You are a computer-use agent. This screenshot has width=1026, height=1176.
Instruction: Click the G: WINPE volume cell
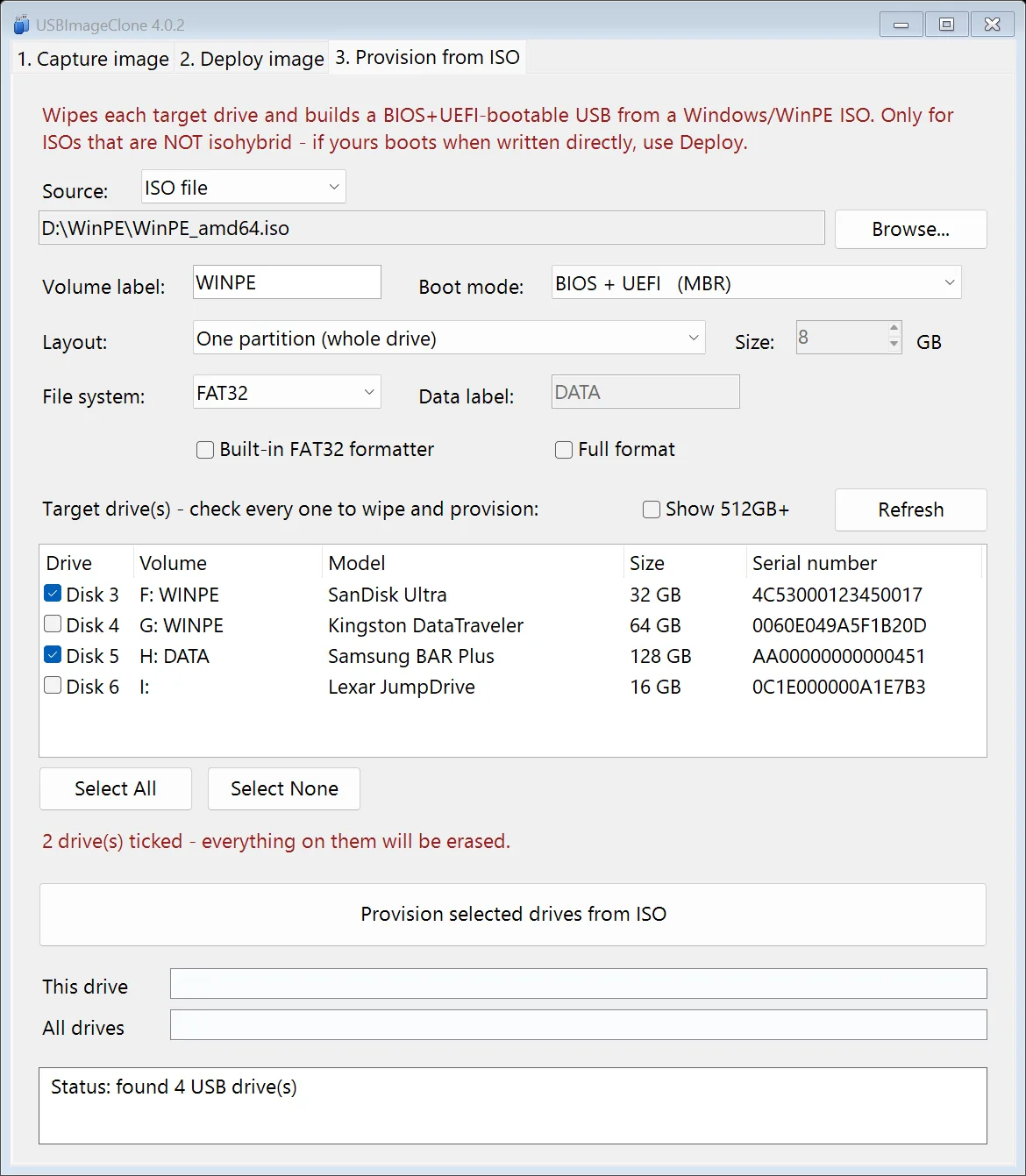pos(182,625)
